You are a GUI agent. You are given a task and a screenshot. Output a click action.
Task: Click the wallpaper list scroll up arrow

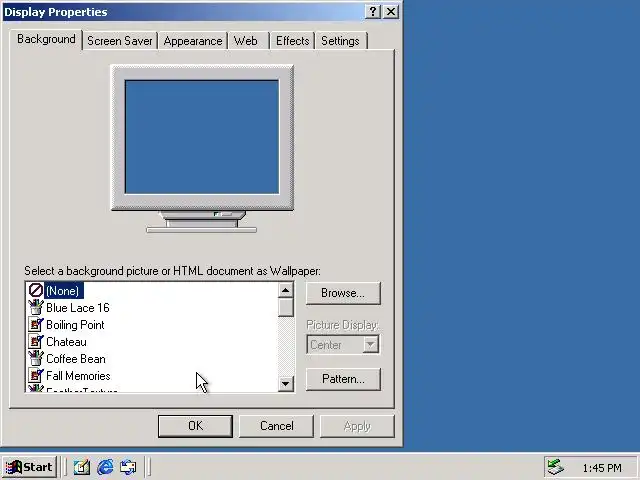tap(286, 290)
